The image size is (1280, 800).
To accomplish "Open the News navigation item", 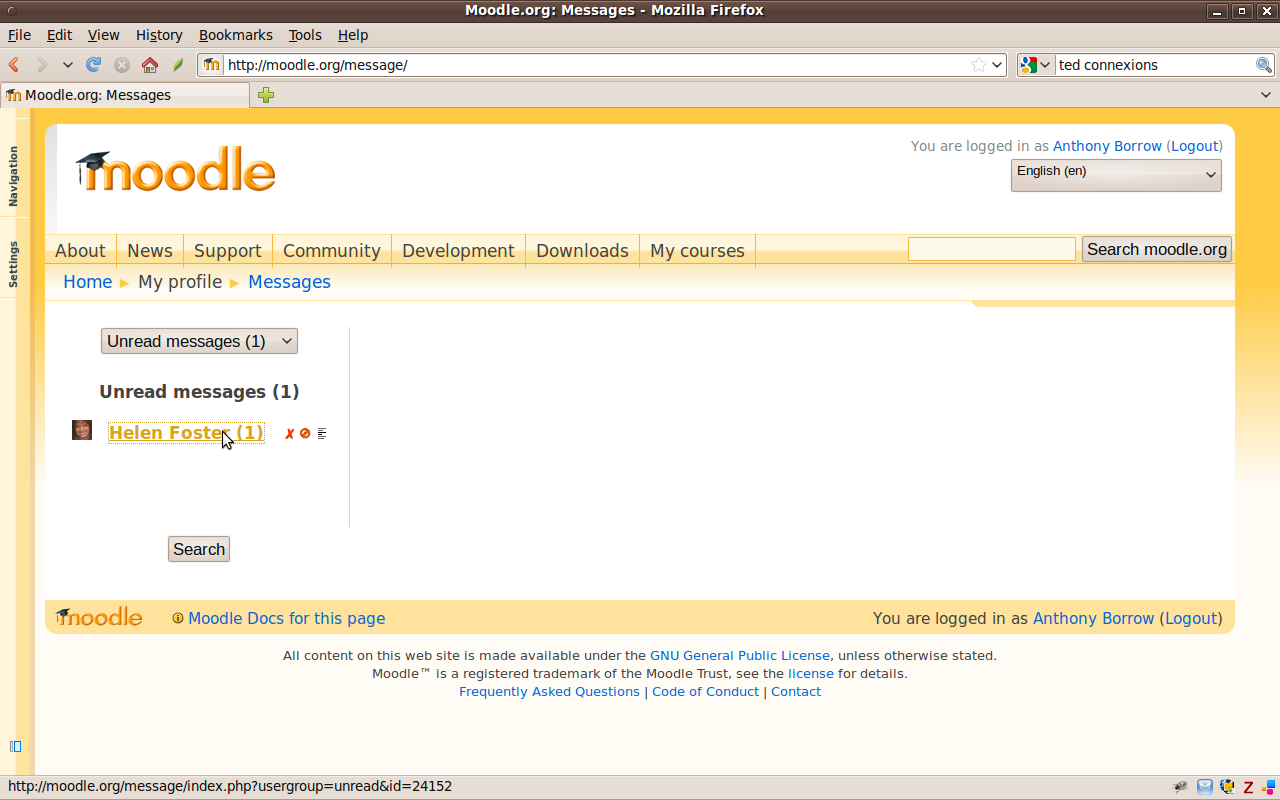I will (150, 251).
